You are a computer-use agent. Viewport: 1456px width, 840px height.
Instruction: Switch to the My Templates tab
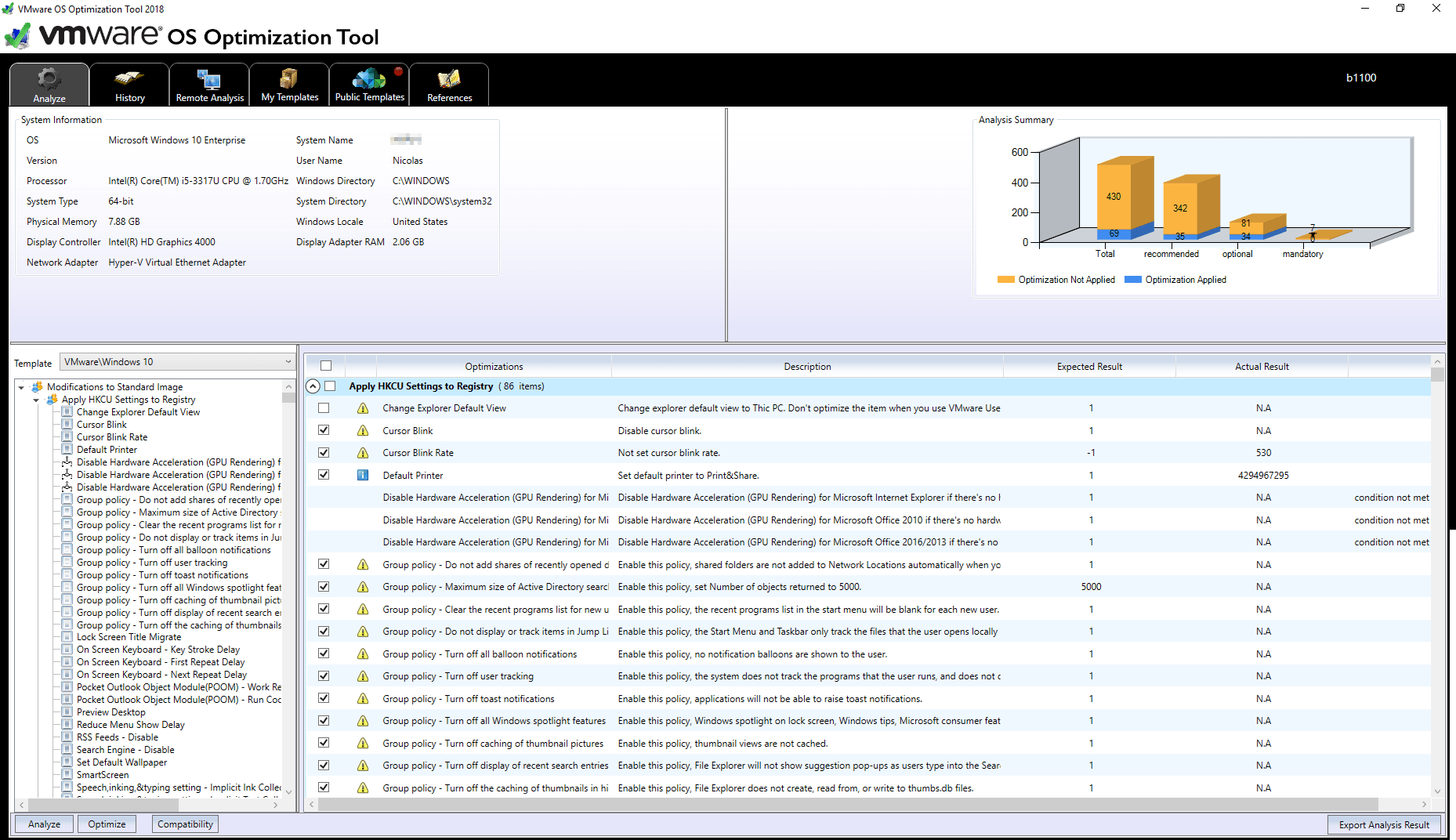point(289,84)
